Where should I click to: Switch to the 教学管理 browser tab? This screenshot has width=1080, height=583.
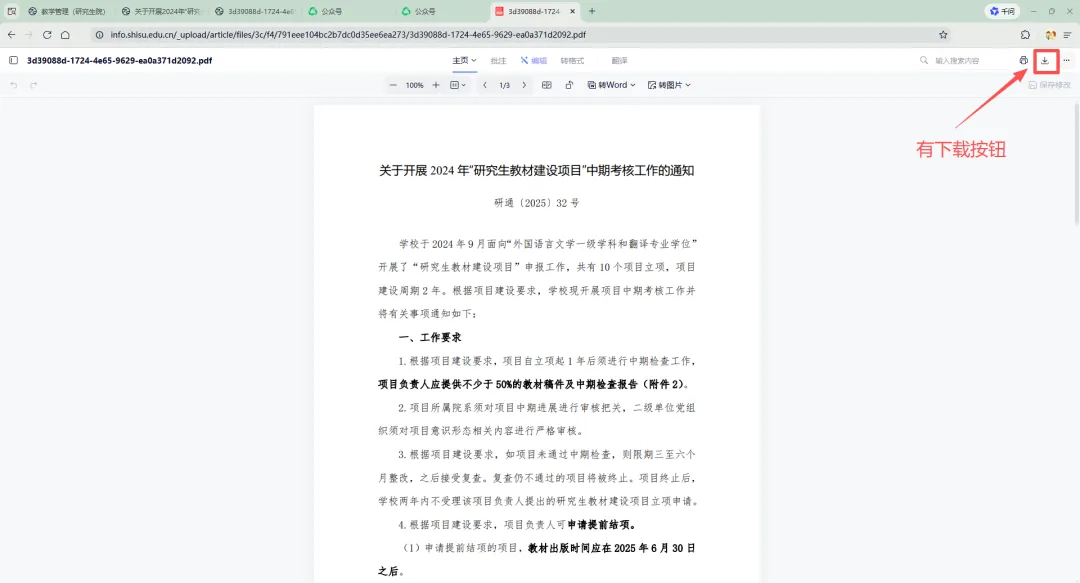(67, 11)
